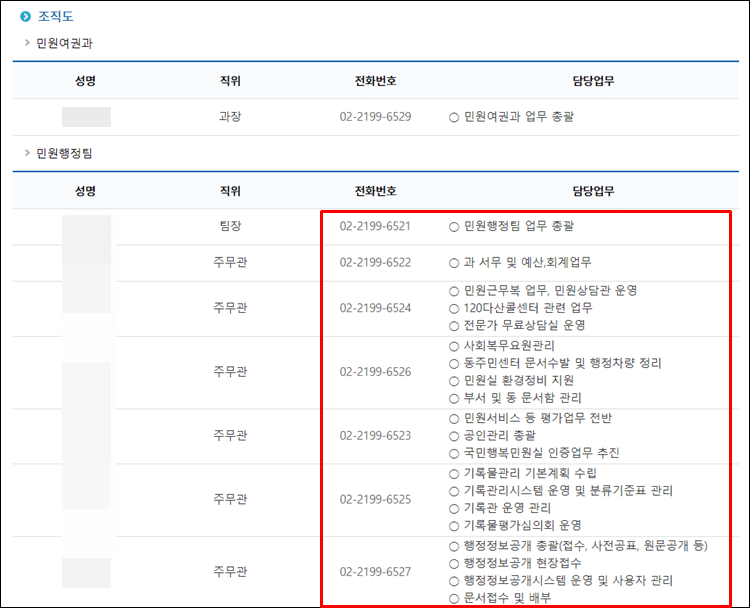Click the duty 120다산콜센터 관련 업무

pyautogui.click(x=528, y=308)
